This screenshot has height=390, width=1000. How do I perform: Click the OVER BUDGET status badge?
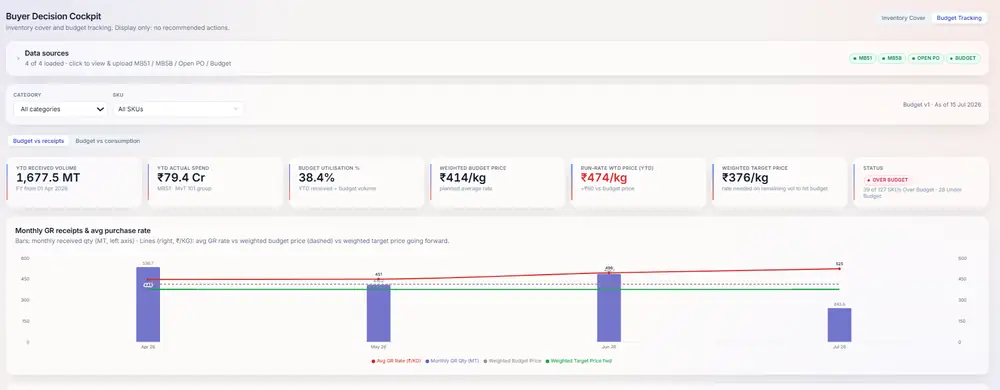(888, 180)
